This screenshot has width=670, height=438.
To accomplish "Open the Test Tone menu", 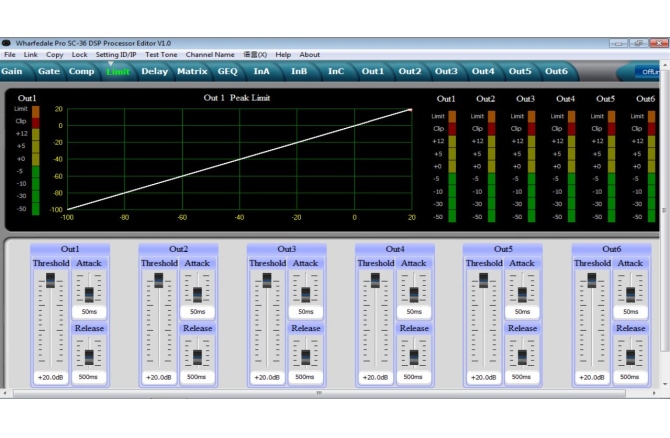I will click(x=161, y=55).
